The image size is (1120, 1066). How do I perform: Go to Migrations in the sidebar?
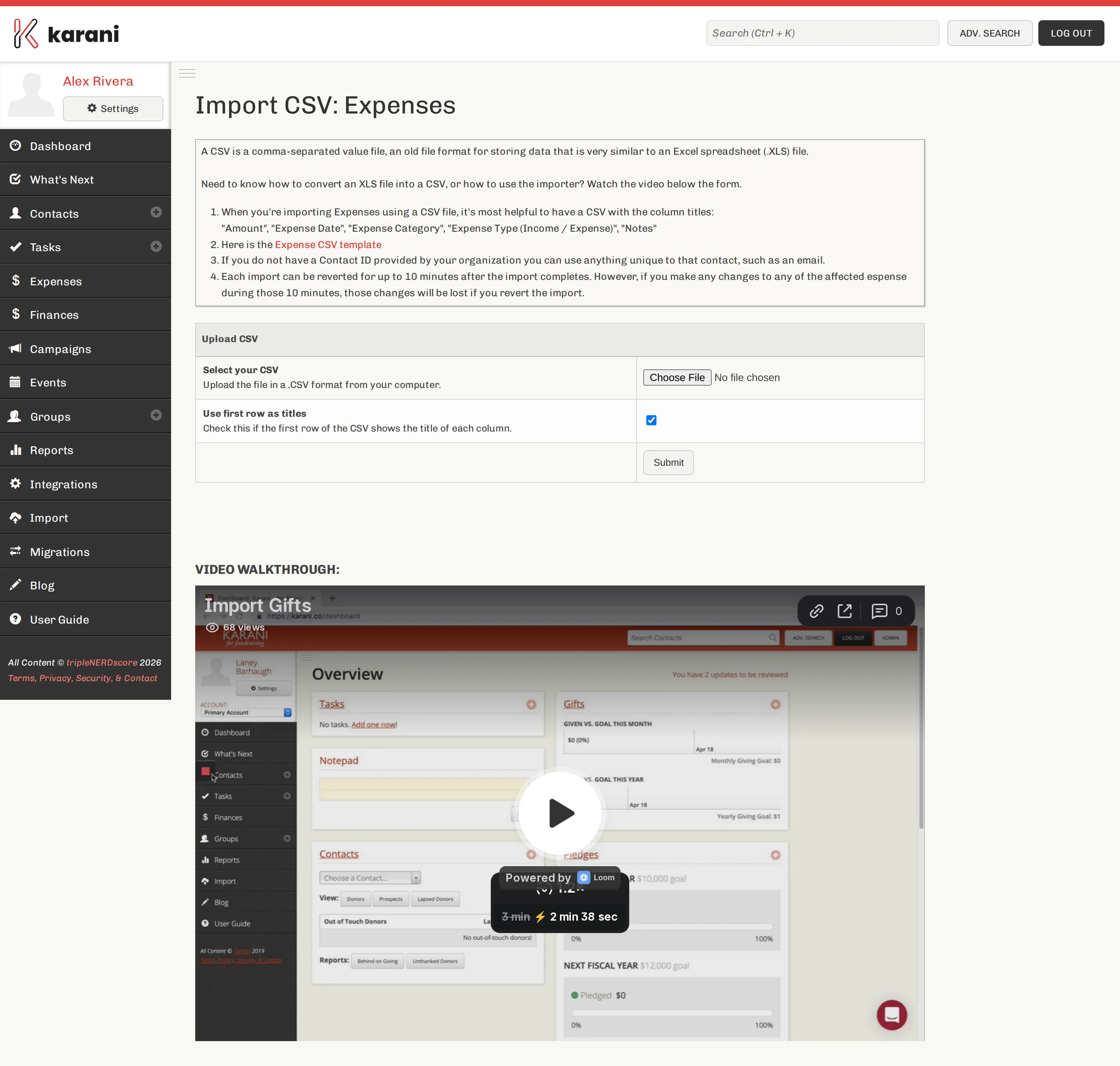click(85, 552)
